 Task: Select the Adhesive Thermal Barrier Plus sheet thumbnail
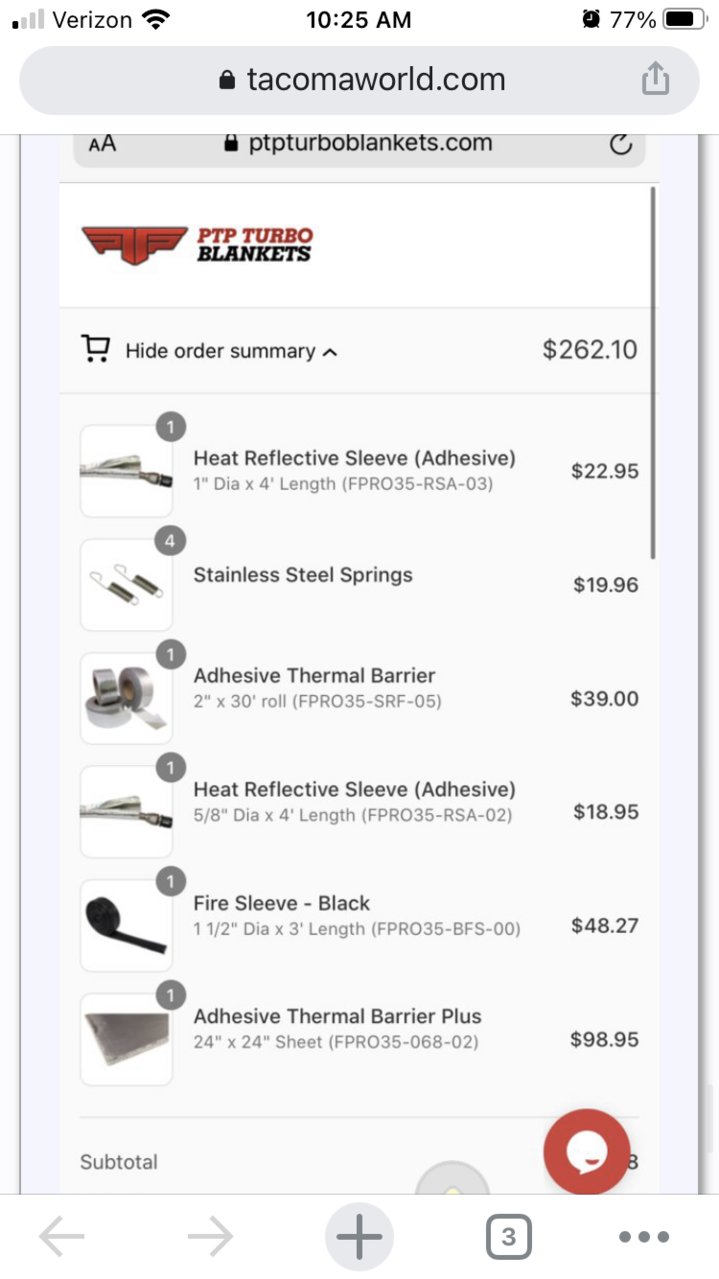pyautogui.click(x=126, y=1040)
